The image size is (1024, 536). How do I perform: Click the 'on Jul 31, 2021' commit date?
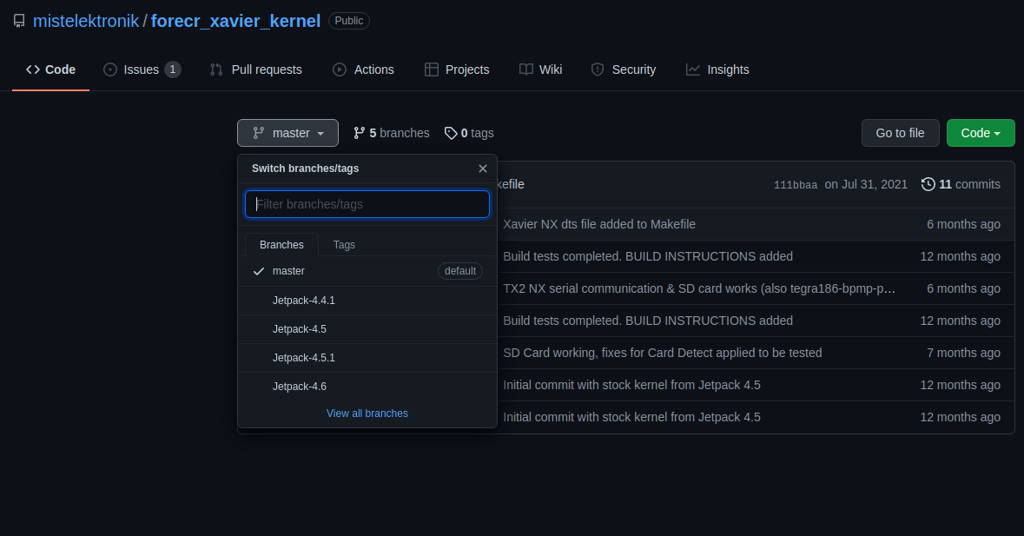865,184
